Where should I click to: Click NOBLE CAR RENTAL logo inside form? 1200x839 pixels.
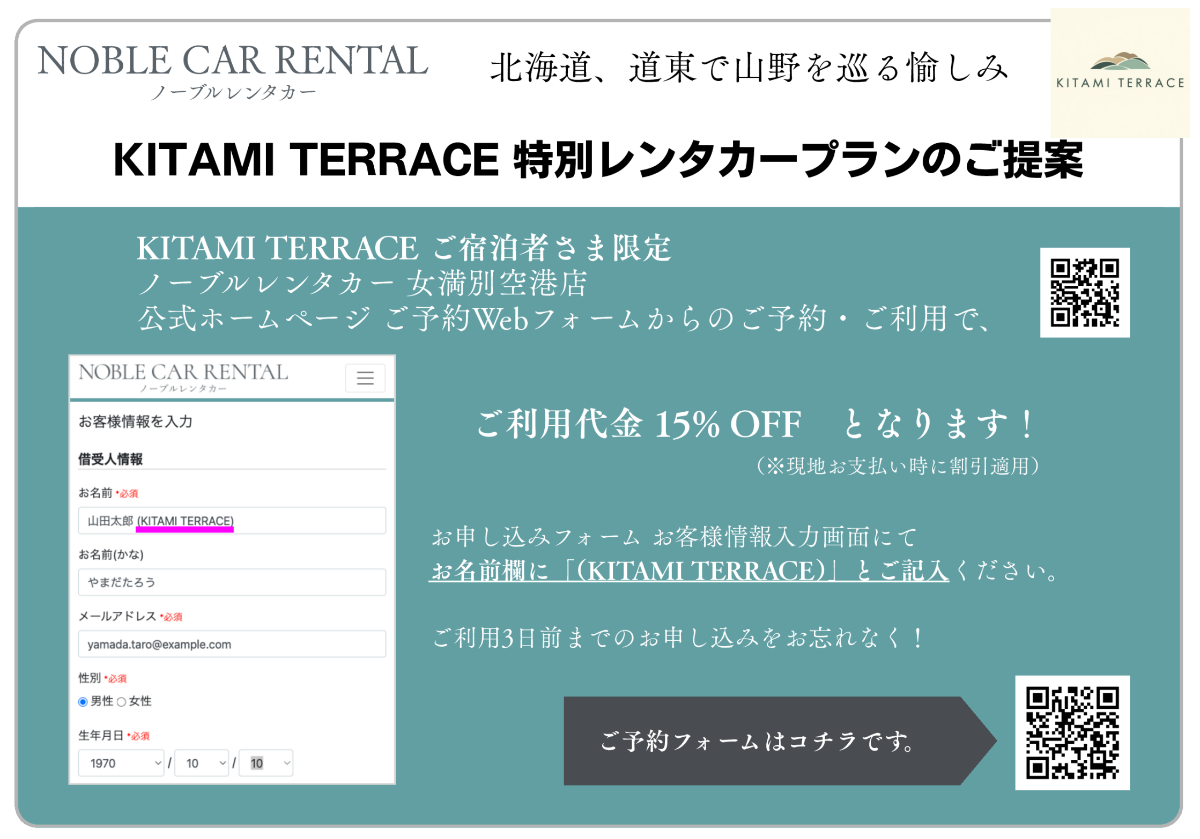[183, 377]
